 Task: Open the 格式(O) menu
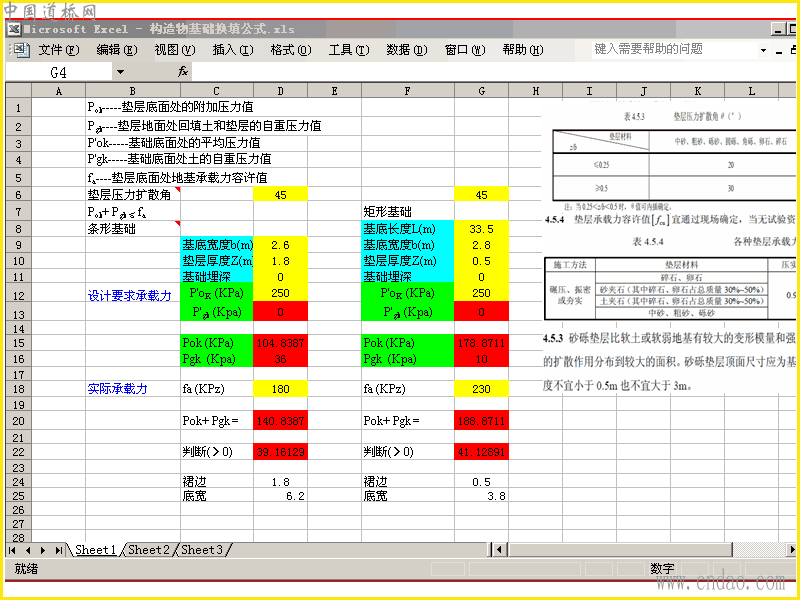click(x=291, y=49)
